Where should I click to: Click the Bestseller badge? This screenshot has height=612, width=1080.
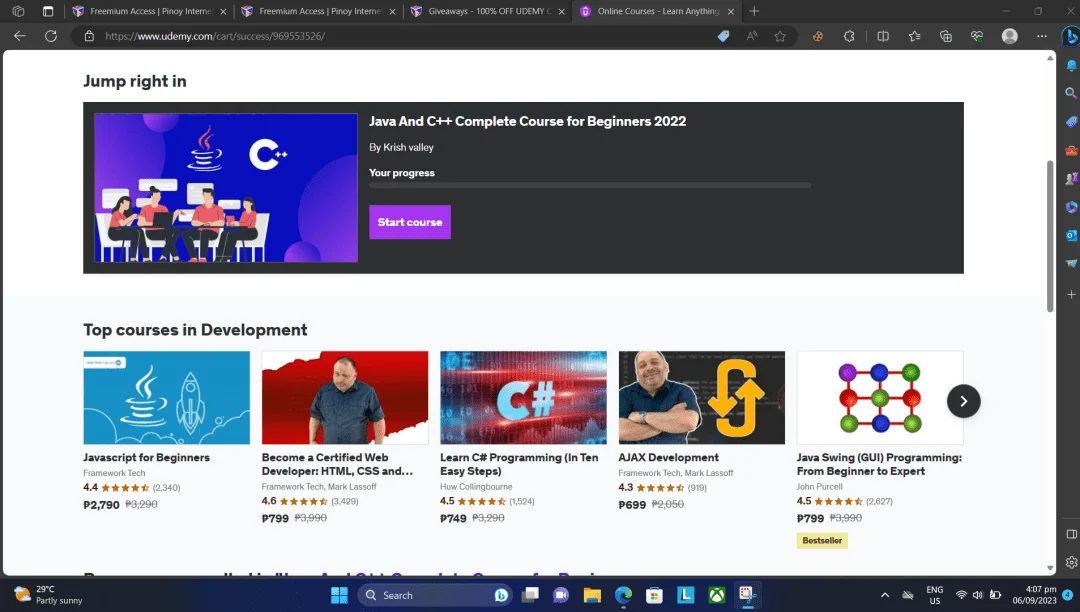click(x=822, y=540)
